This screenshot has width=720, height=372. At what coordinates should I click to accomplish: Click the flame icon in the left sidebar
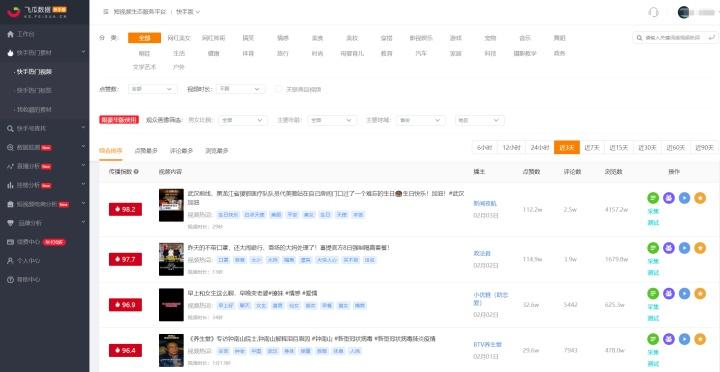tap(11, 53)
